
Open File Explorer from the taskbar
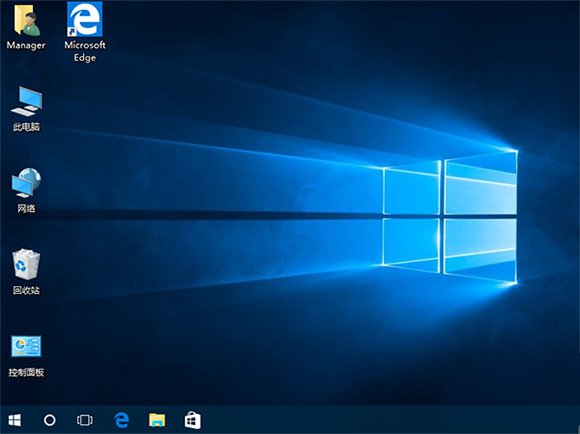157,420
